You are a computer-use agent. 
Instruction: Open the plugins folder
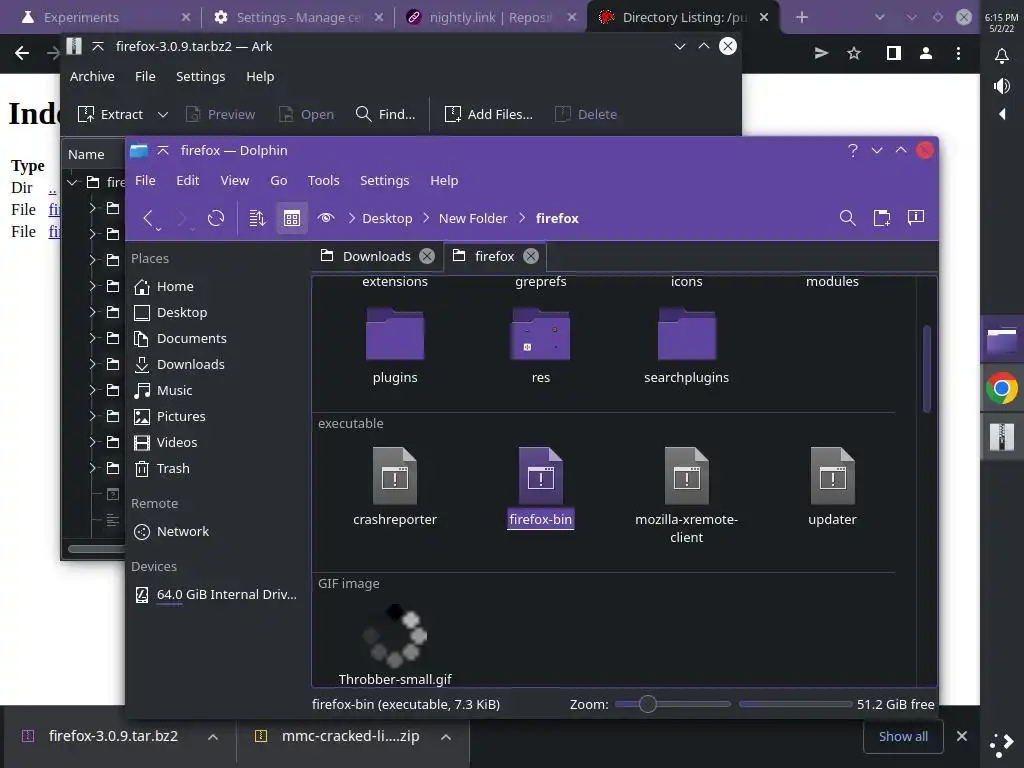394,346
